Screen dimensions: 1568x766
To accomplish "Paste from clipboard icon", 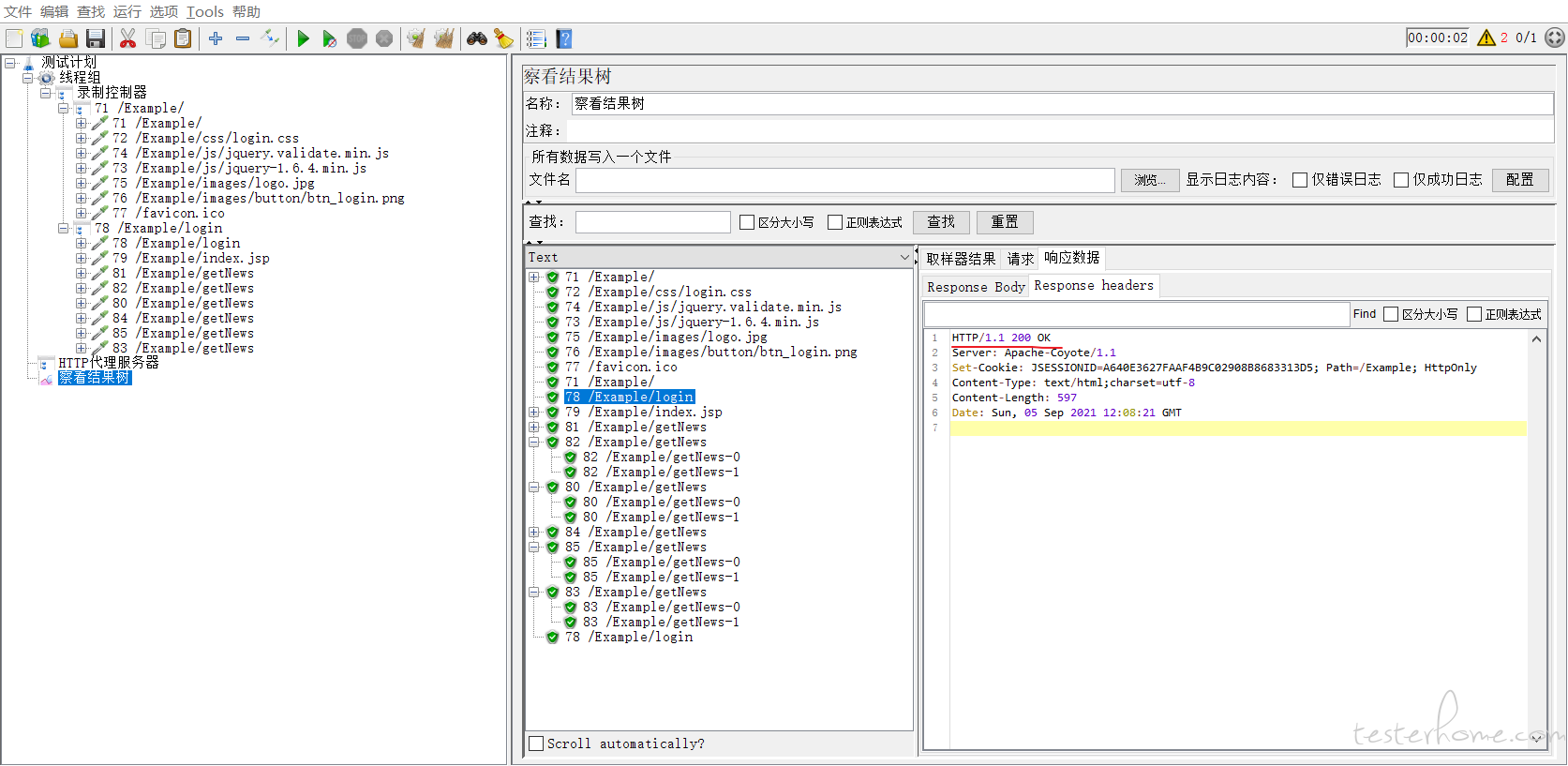I will [183, 38].
